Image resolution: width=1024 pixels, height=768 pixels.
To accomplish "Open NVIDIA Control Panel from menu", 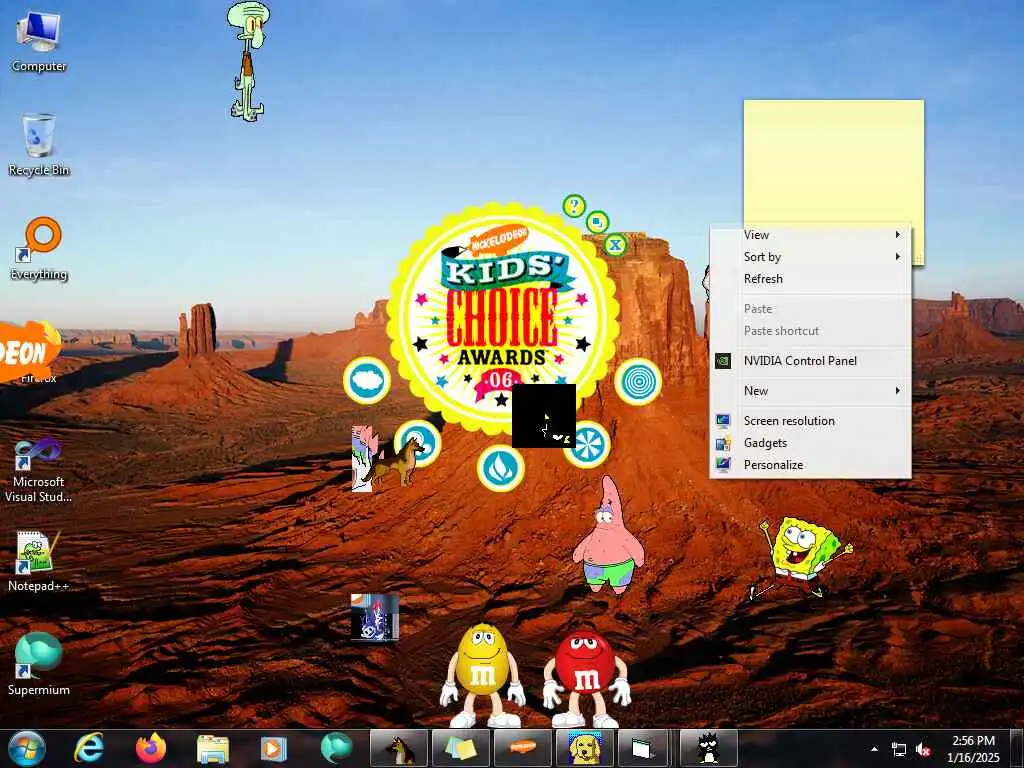I will click(x=810, y=360).
